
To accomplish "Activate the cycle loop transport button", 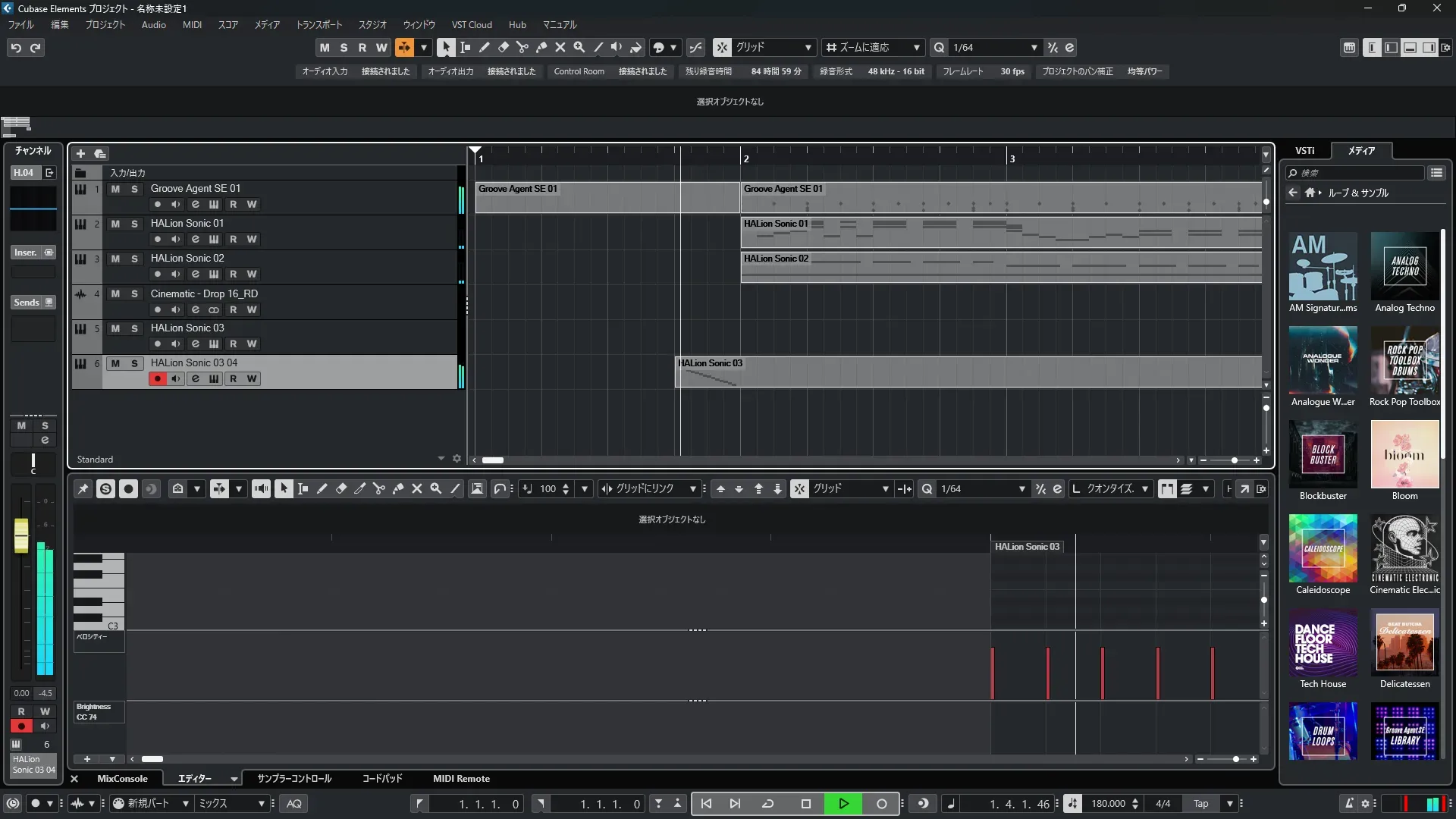I will [767, 804].
